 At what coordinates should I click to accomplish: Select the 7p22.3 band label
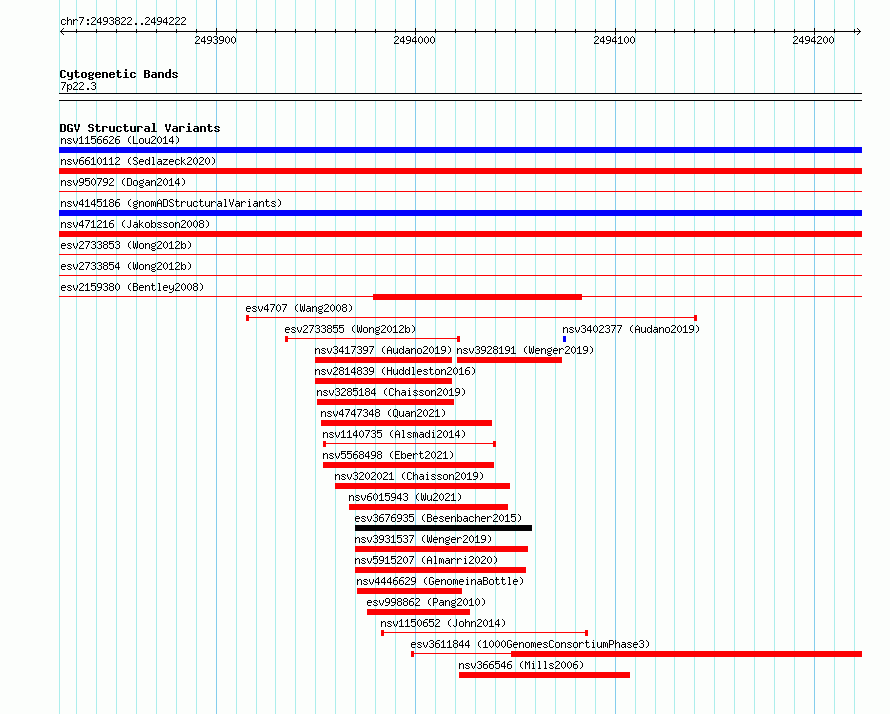click(x=78, y=86)
